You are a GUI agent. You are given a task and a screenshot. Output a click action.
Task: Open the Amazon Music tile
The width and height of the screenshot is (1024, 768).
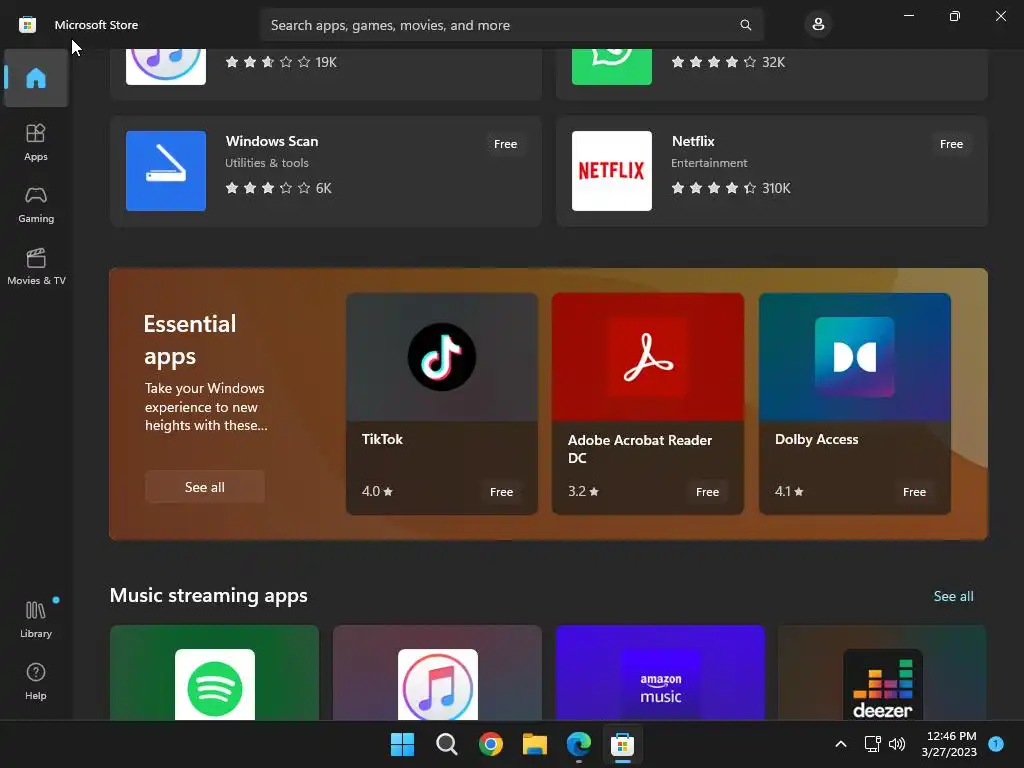tap(660, 673)
